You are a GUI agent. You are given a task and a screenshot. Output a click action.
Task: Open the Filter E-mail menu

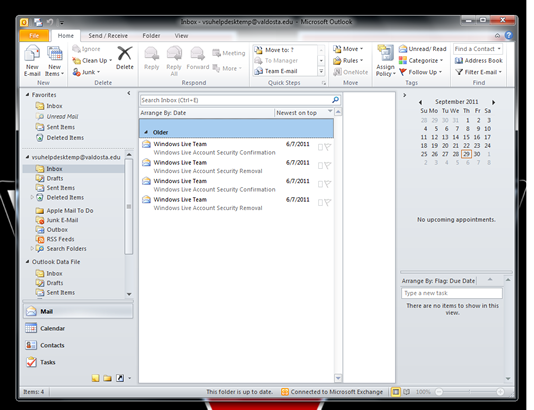(478, 72)
